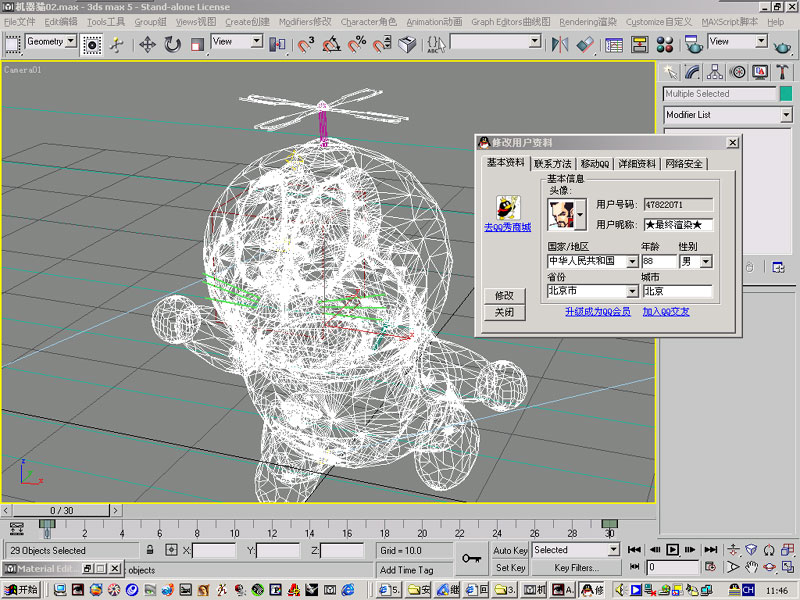Toggle the Angle Snap magnet

point(332,45)
